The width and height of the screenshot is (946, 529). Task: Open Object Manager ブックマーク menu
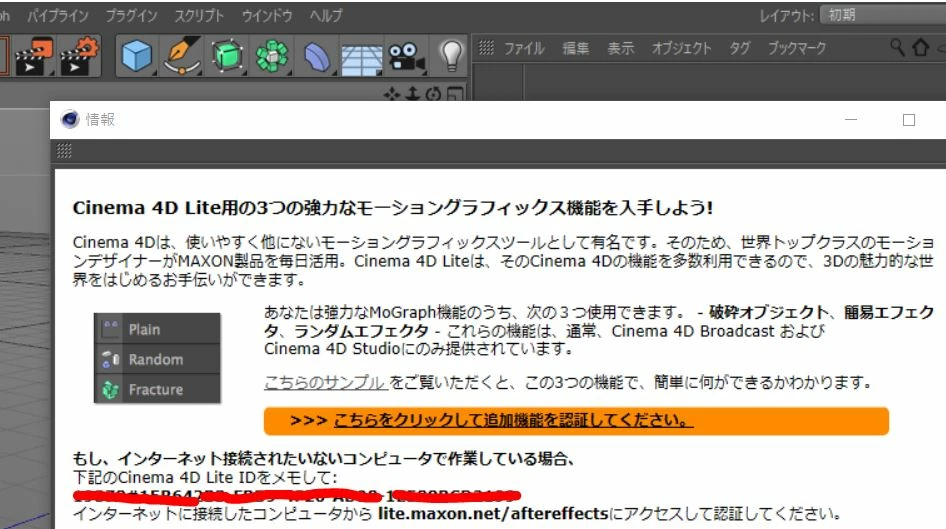pos(796,48)
